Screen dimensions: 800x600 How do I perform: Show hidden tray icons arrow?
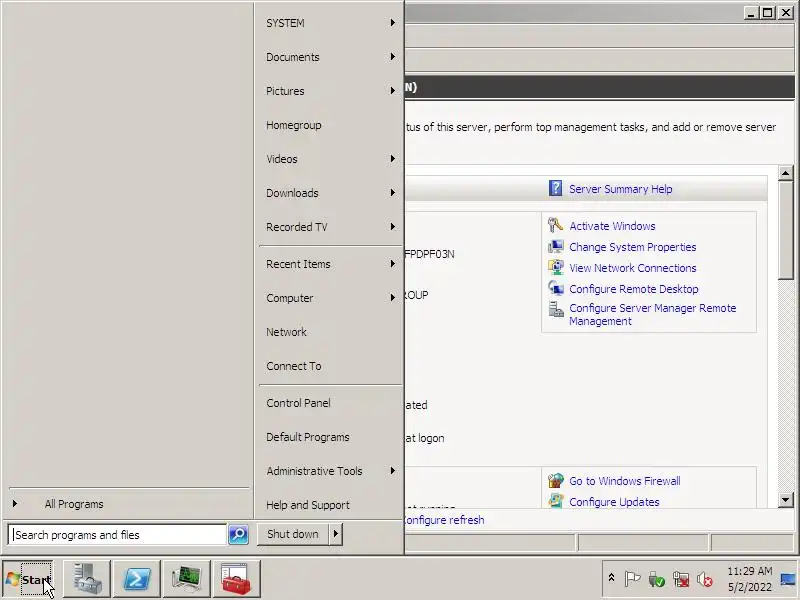point(611,578)
